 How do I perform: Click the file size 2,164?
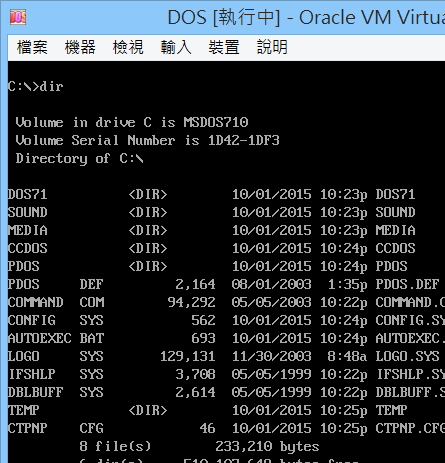(x=195, y=284)
